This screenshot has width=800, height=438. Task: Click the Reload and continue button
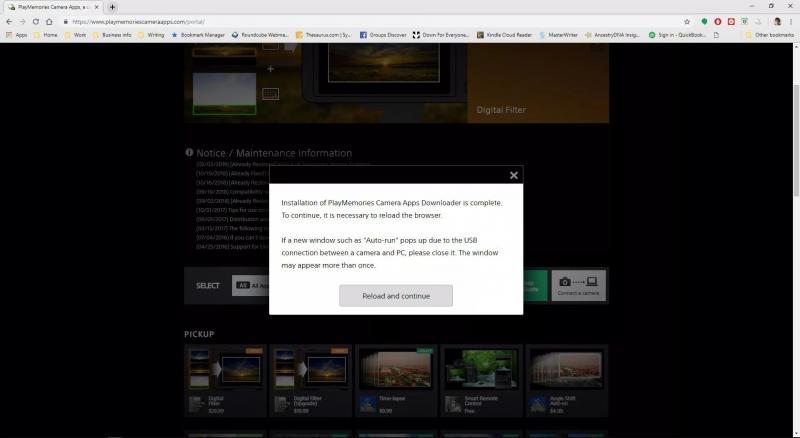pos(395,296)
